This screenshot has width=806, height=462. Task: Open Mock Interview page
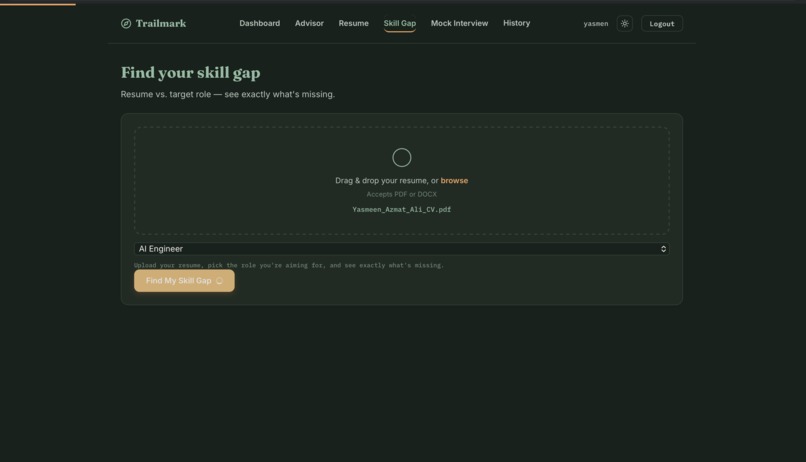pyautogui.click(x=459, y=23)
